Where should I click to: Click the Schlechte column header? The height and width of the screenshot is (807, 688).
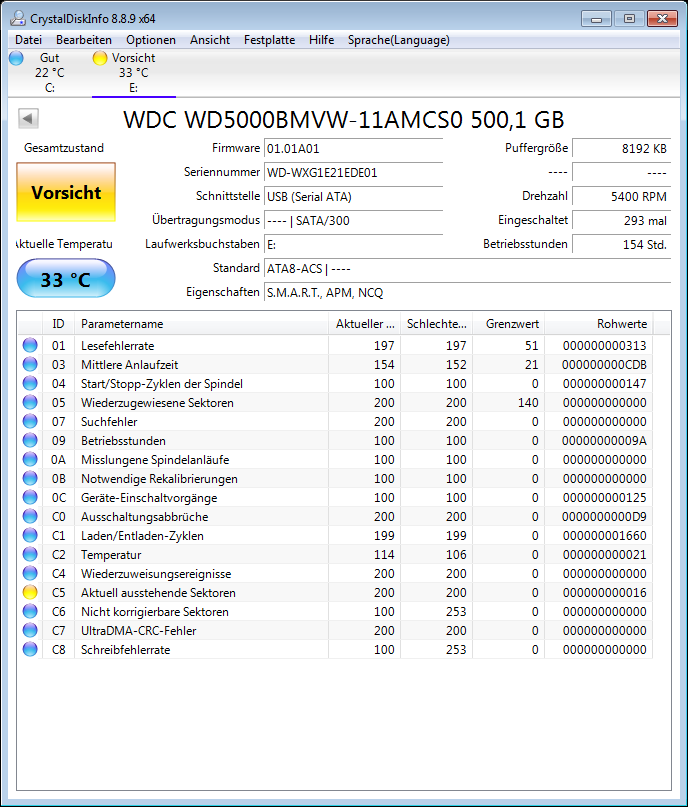(x=437, y=324)
